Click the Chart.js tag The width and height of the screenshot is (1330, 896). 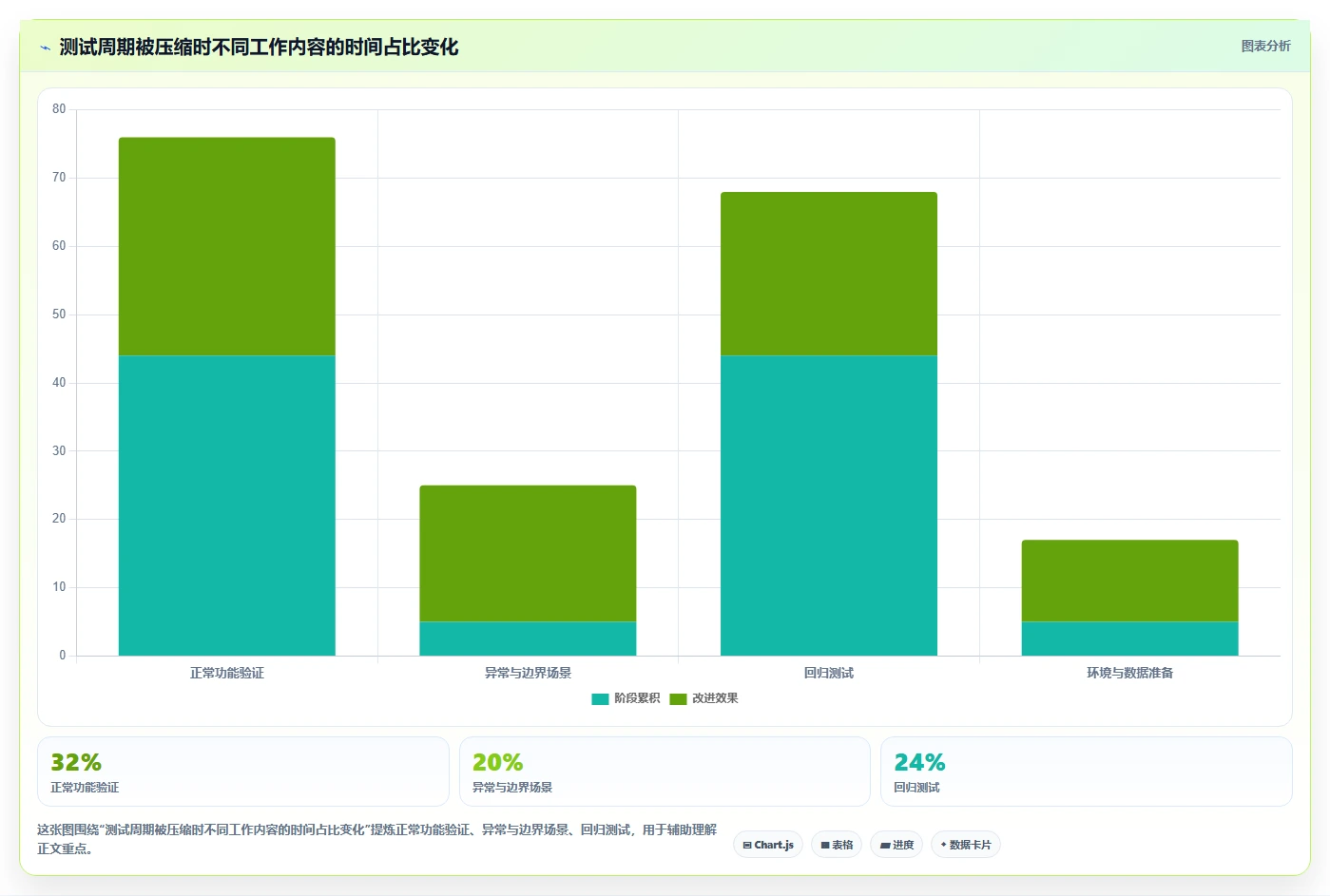[x=768, y=845]
